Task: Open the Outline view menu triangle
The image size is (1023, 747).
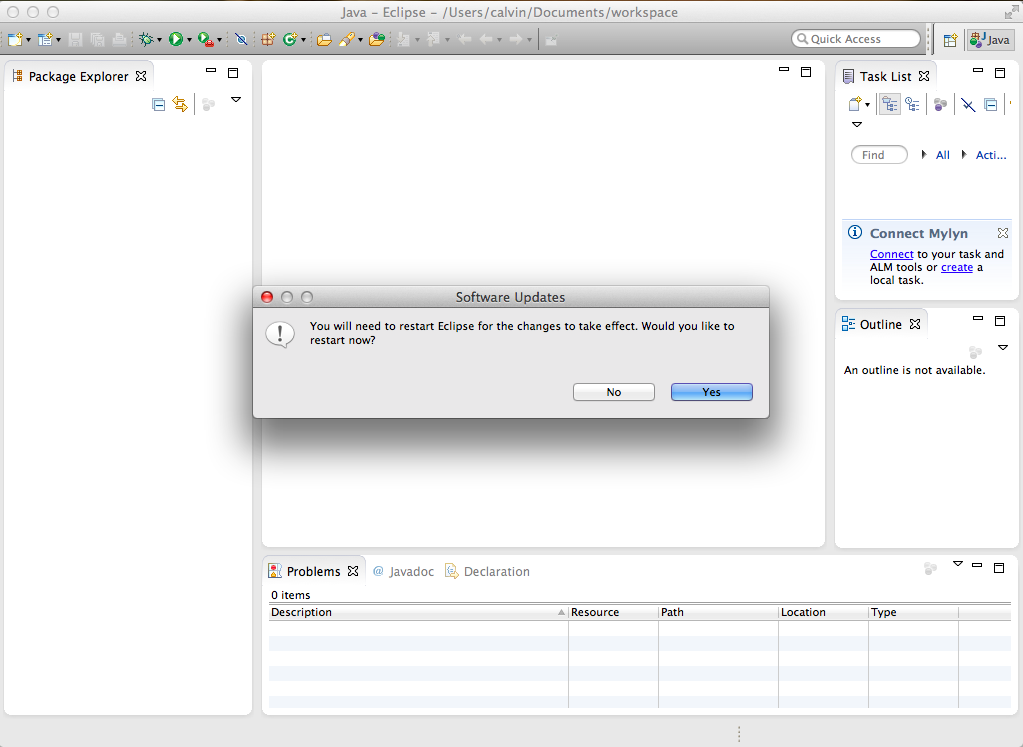Action: click(1003, 348)
